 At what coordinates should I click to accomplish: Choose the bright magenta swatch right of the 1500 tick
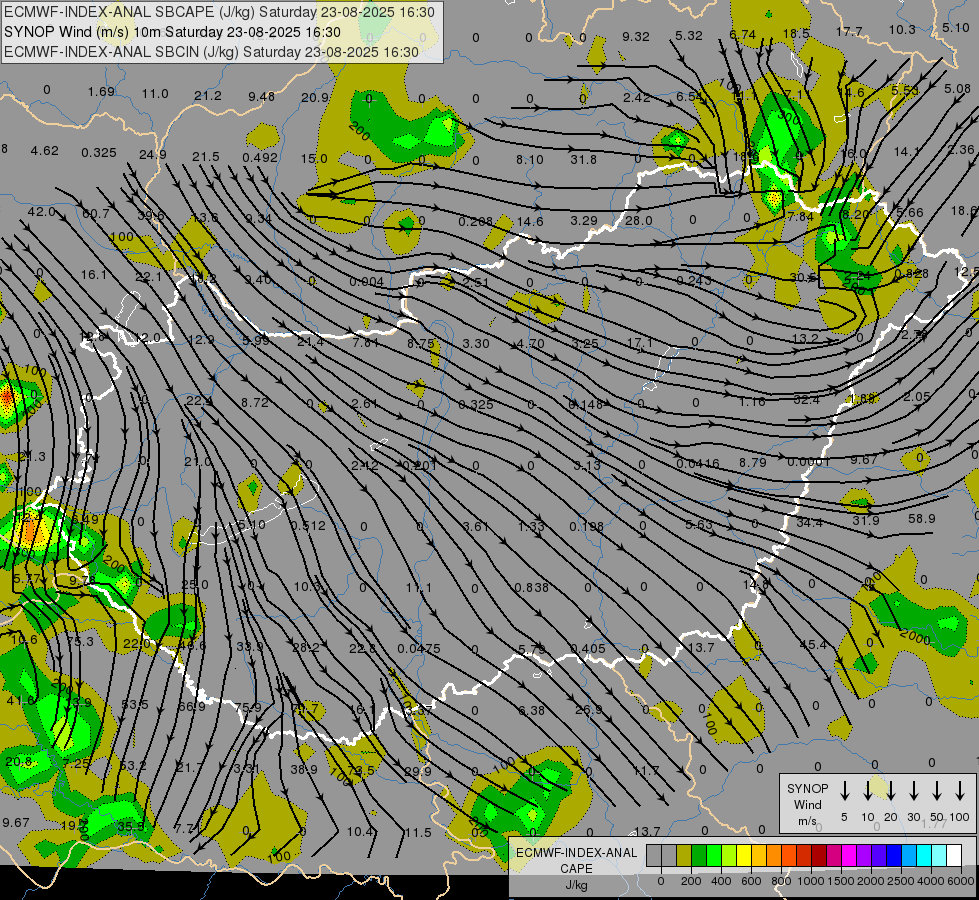click(x=849, y=855)
